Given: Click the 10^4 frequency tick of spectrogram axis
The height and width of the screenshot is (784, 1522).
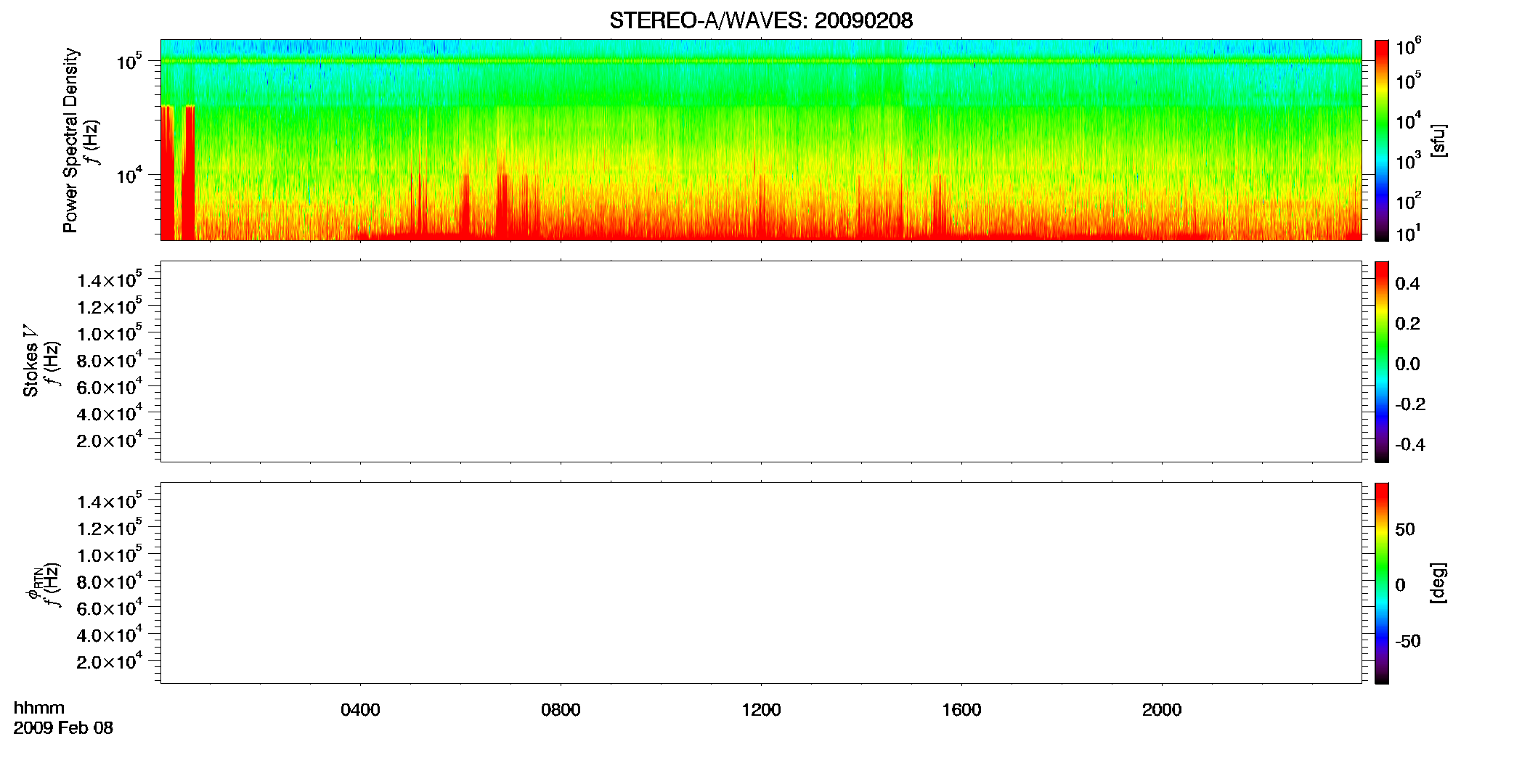Looking at the screenshot, I should 129,175.
